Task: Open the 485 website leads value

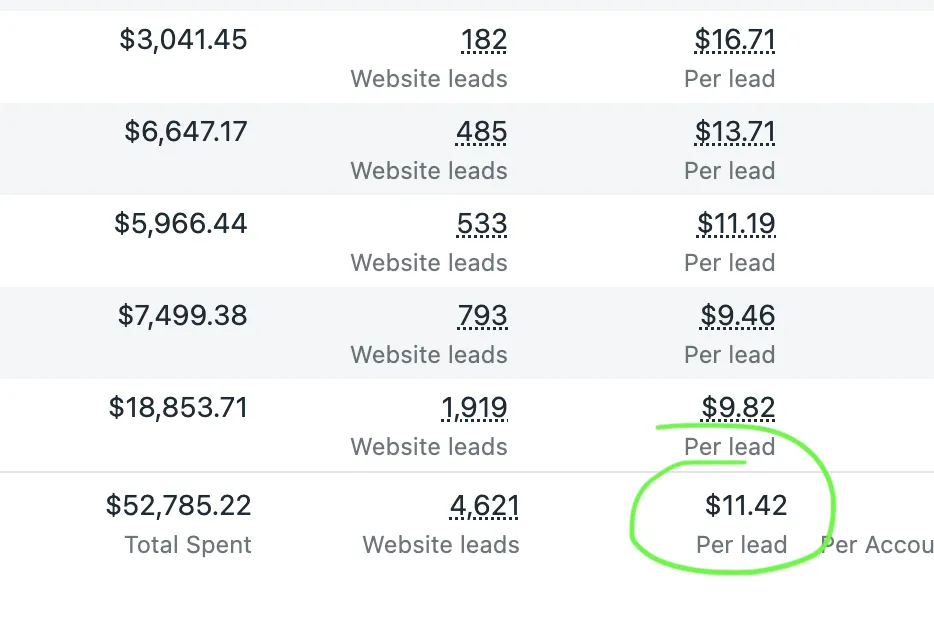Action: click(481, 132)
